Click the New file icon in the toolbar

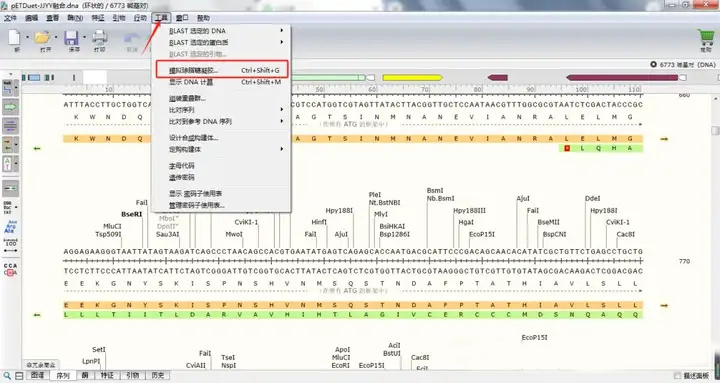[15, 37]
